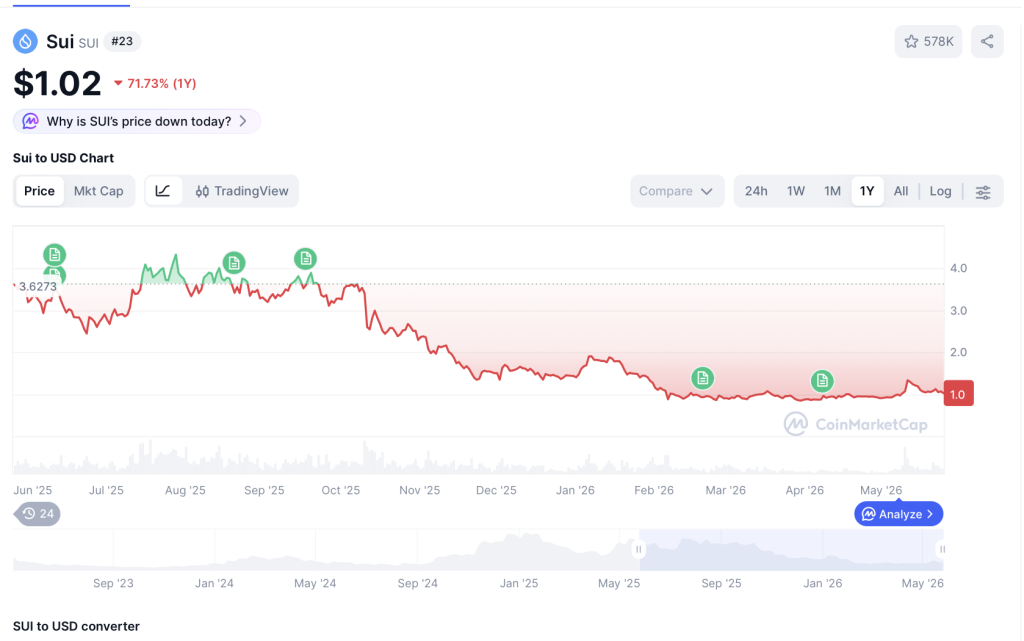Click the Oct '25 axis label

[x=340, y=490]
